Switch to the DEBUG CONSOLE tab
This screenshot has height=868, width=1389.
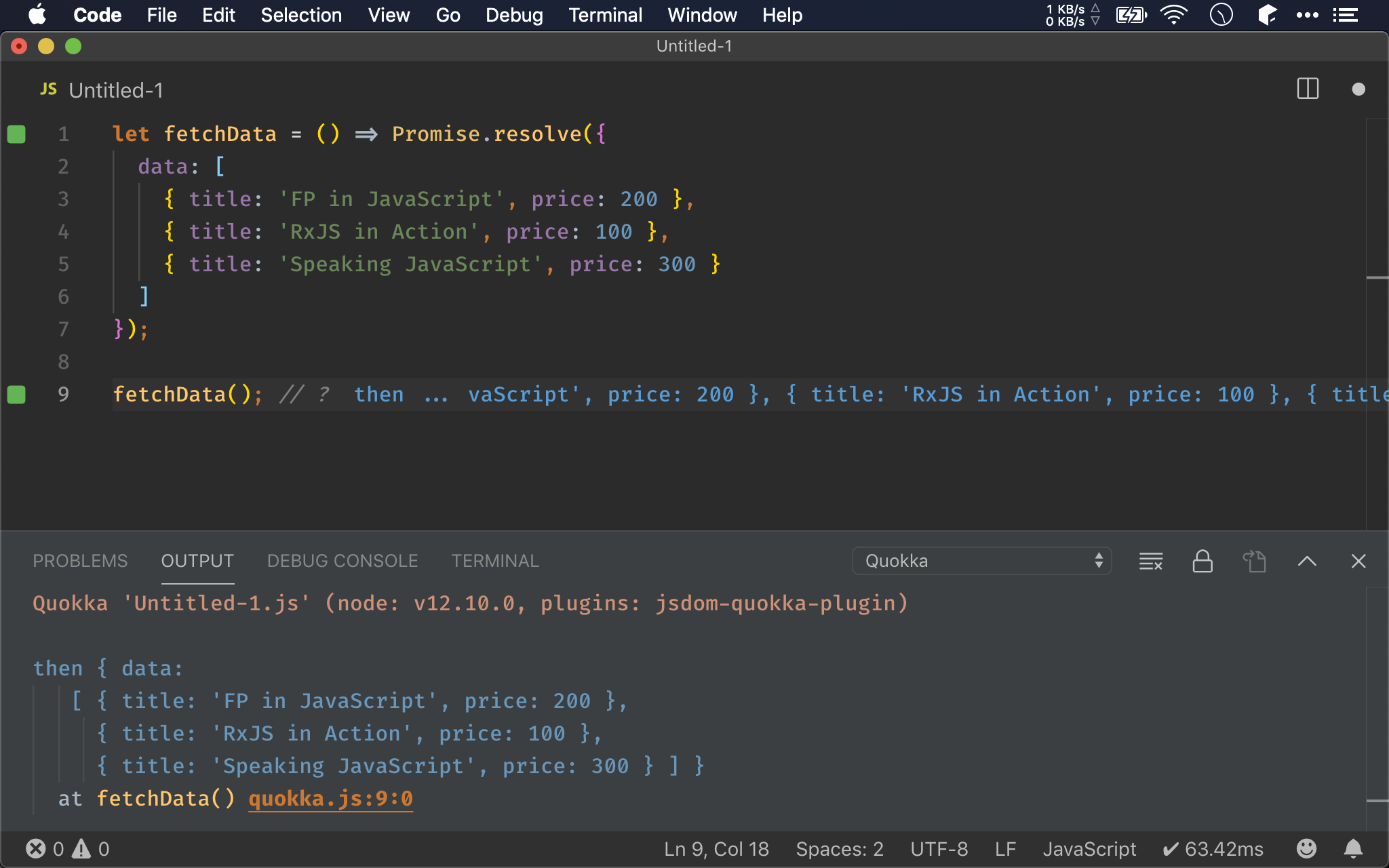pos(342,561)
